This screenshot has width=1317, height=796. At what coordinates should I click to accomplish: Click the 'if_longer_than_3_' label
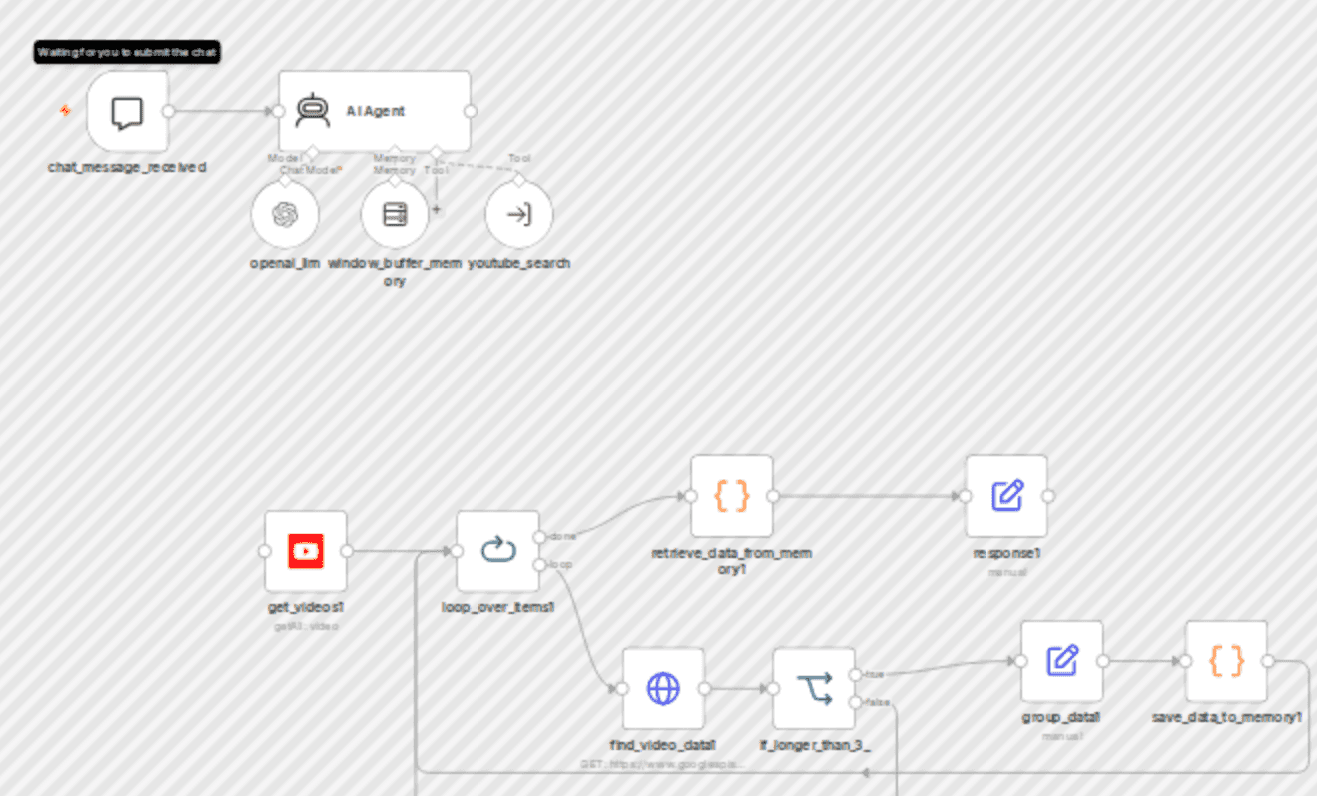(814, 745)
